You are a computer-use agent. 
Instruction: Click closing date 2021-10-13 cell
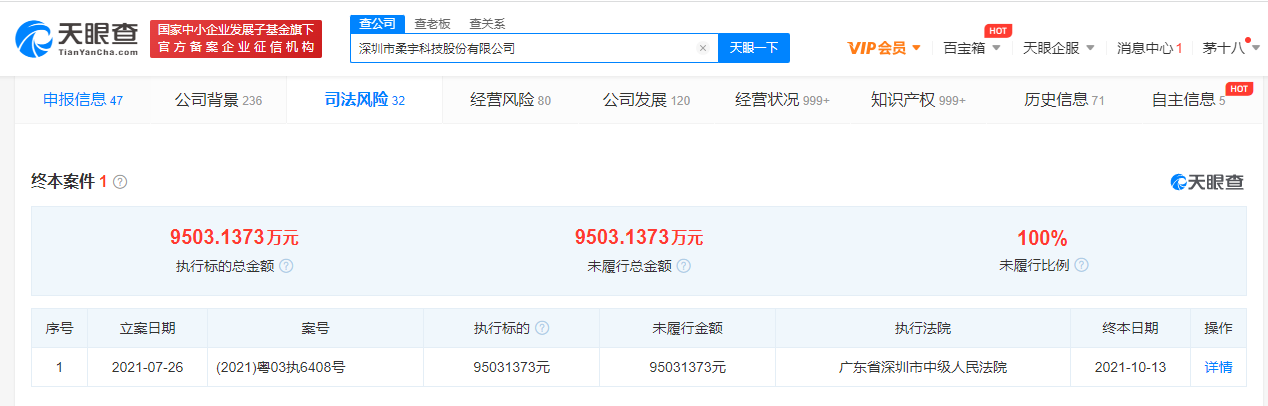point(1130,367)
